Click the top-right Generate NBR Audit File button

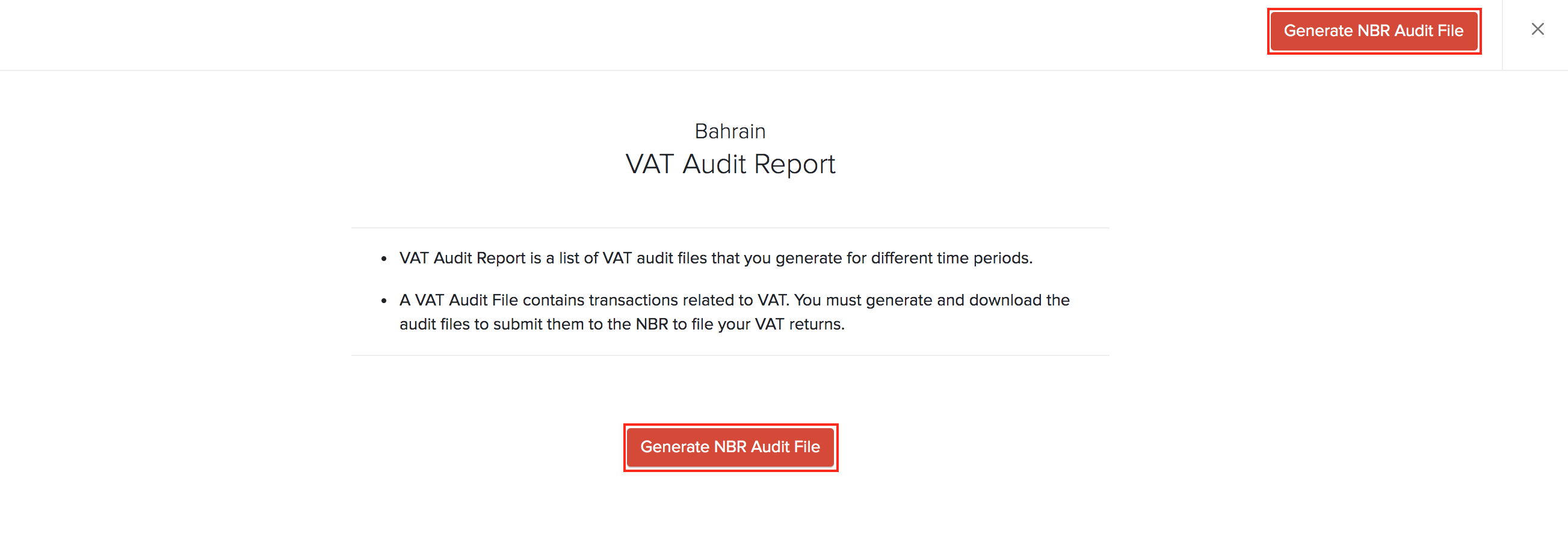click(x=1373, y=31)
